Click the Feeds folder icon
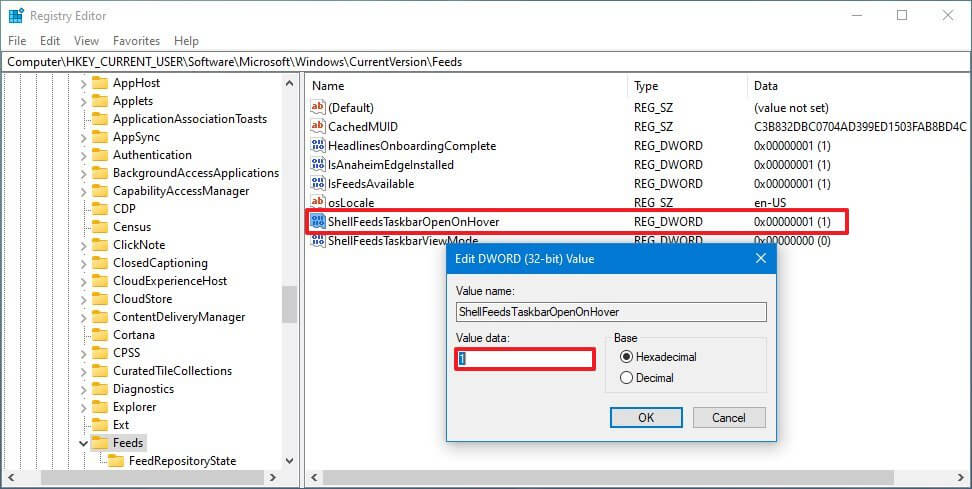Image resolution: width=972 pixels, height=489 pixels. click(100, 443)
